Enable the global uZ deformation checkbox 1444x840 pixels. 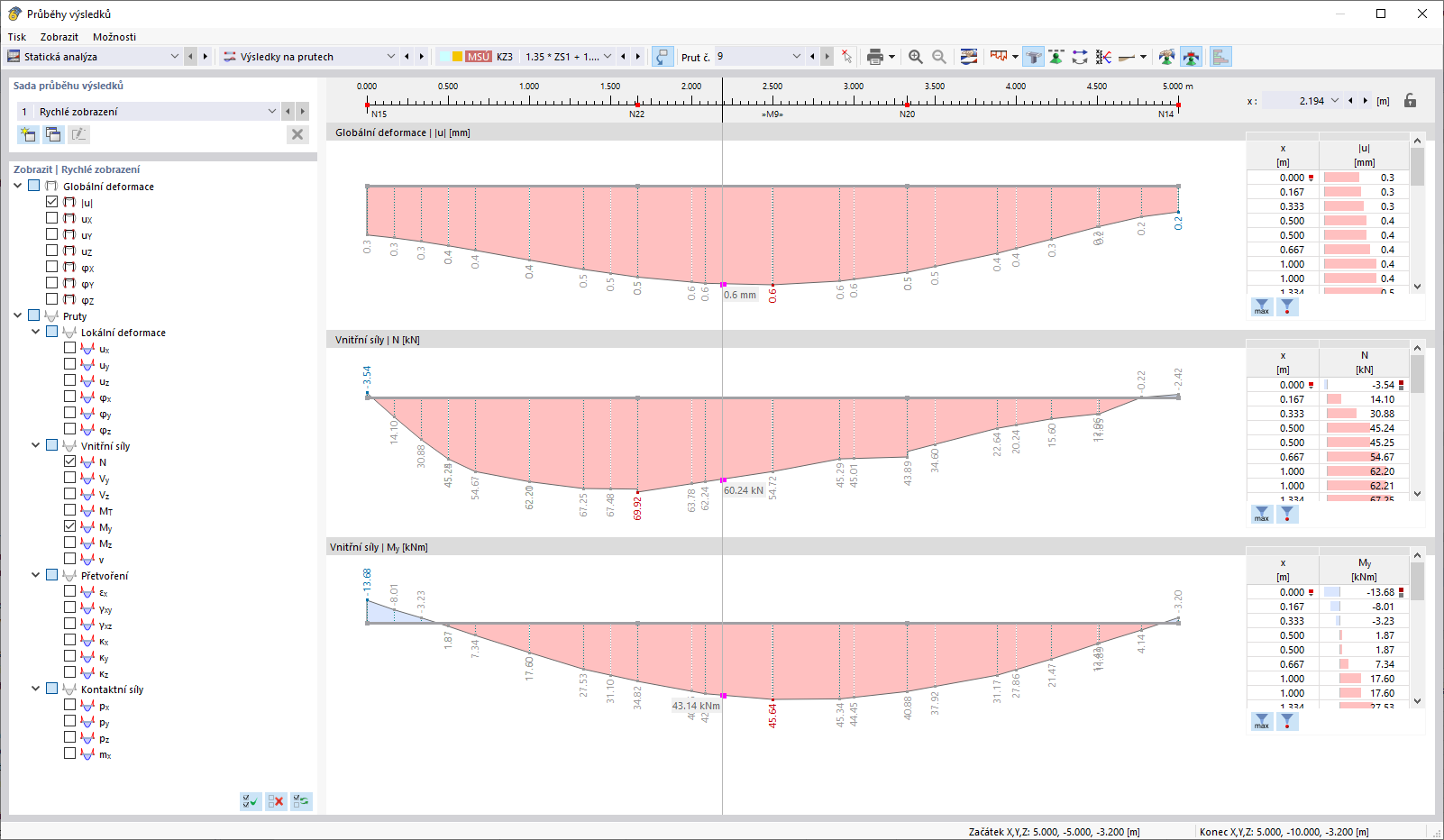[52, 251]
